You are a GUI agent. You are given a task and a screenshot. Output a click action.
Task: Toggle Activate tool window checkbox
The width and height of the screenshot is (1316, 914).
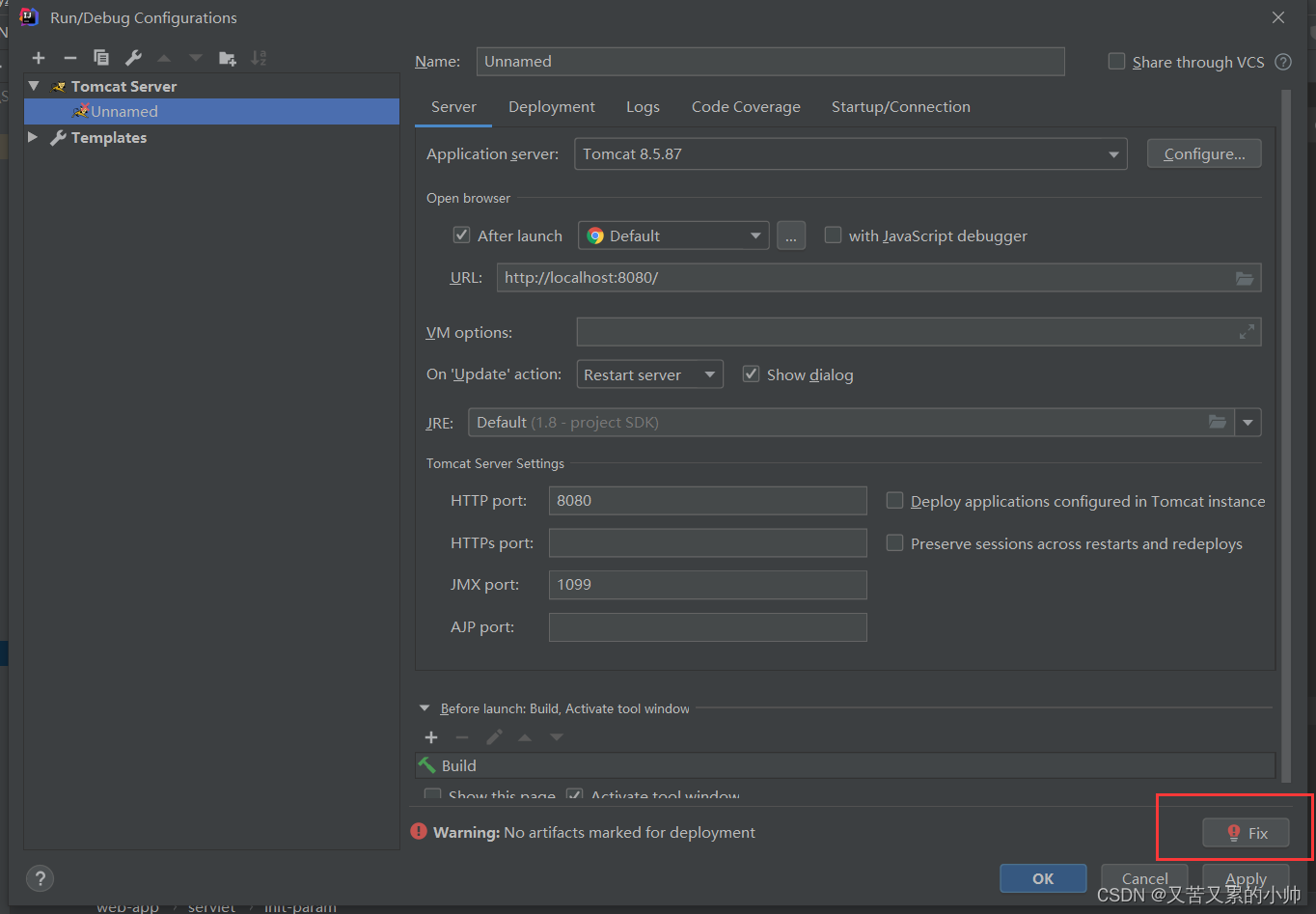[574, 795]
